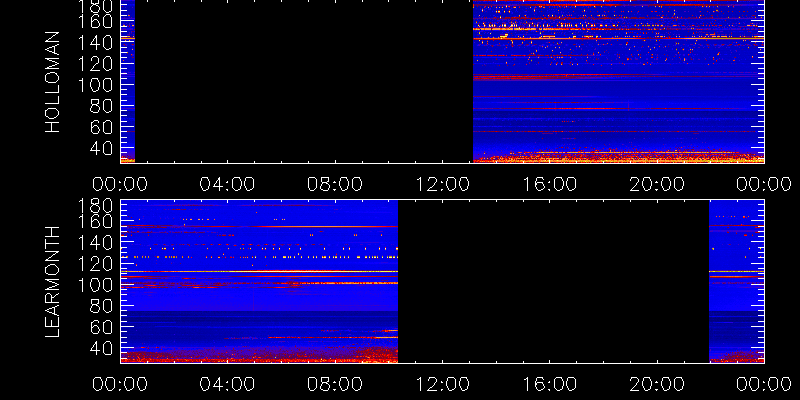The width and height of the screenshot is (800, 400).
Task: Select the 160 tick label on HOLLOMAN axis
Action: 97,21
